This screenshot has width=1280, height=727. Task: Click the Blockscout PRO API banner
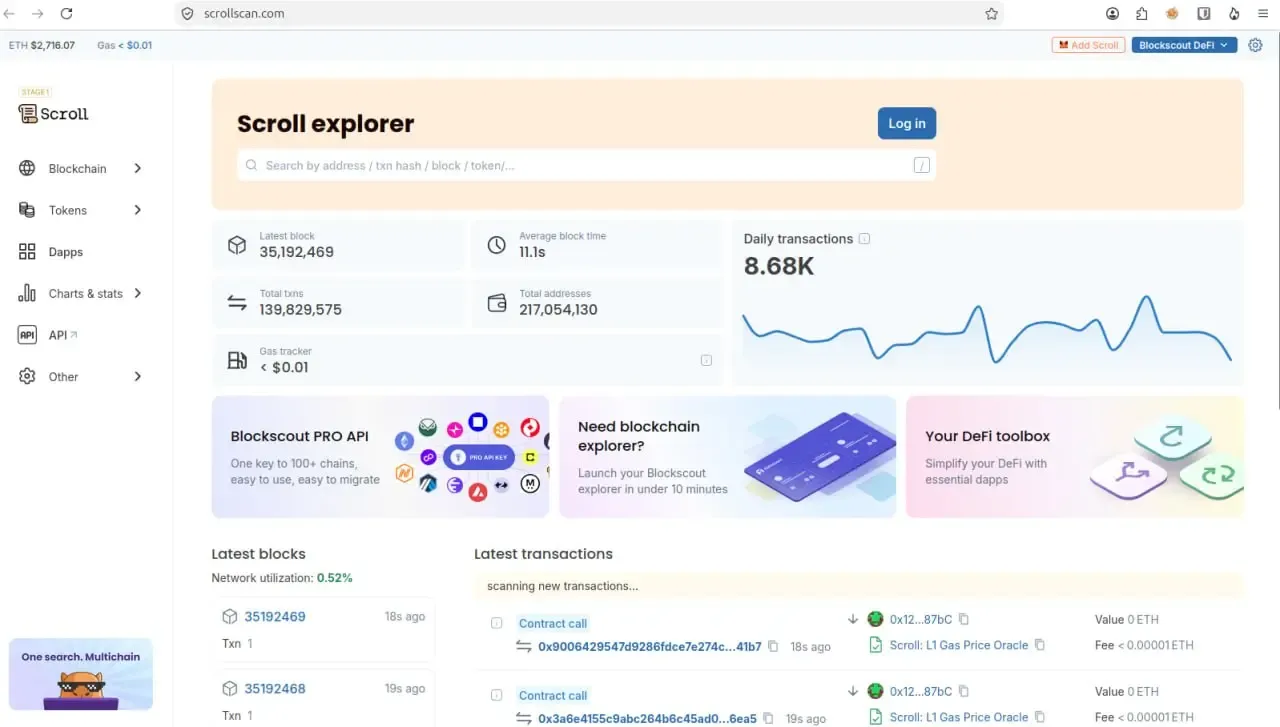380,457
